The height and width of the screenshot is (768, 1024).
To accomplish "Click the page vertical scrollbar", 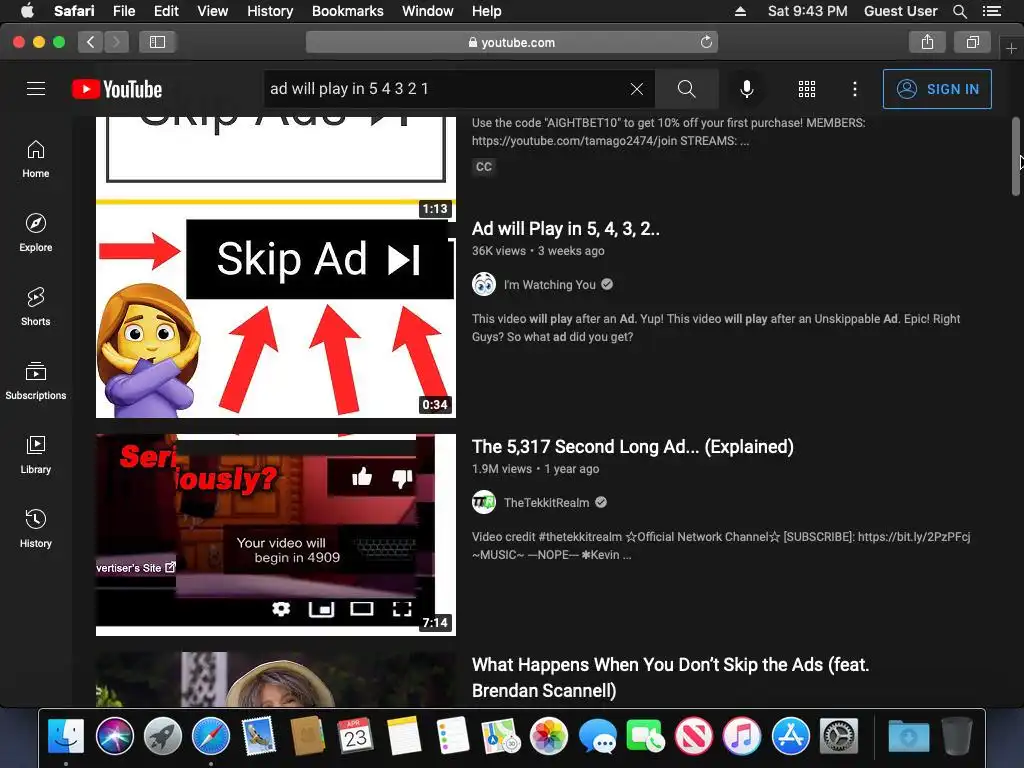I will click(1016, 157).
